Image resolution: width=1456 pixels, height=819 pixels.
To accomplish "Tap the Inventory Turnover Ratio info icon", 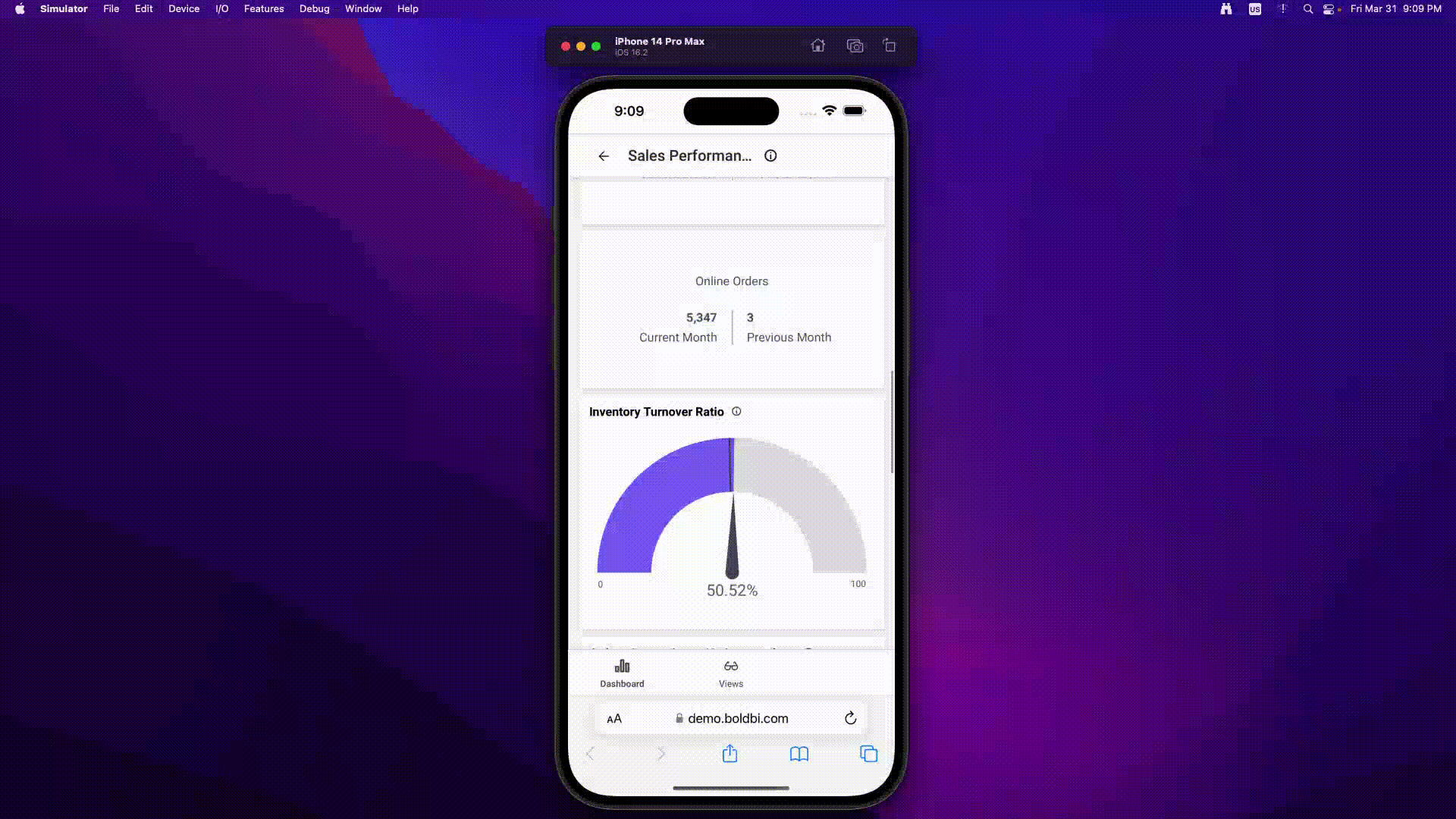I will (x=736, y=411).
